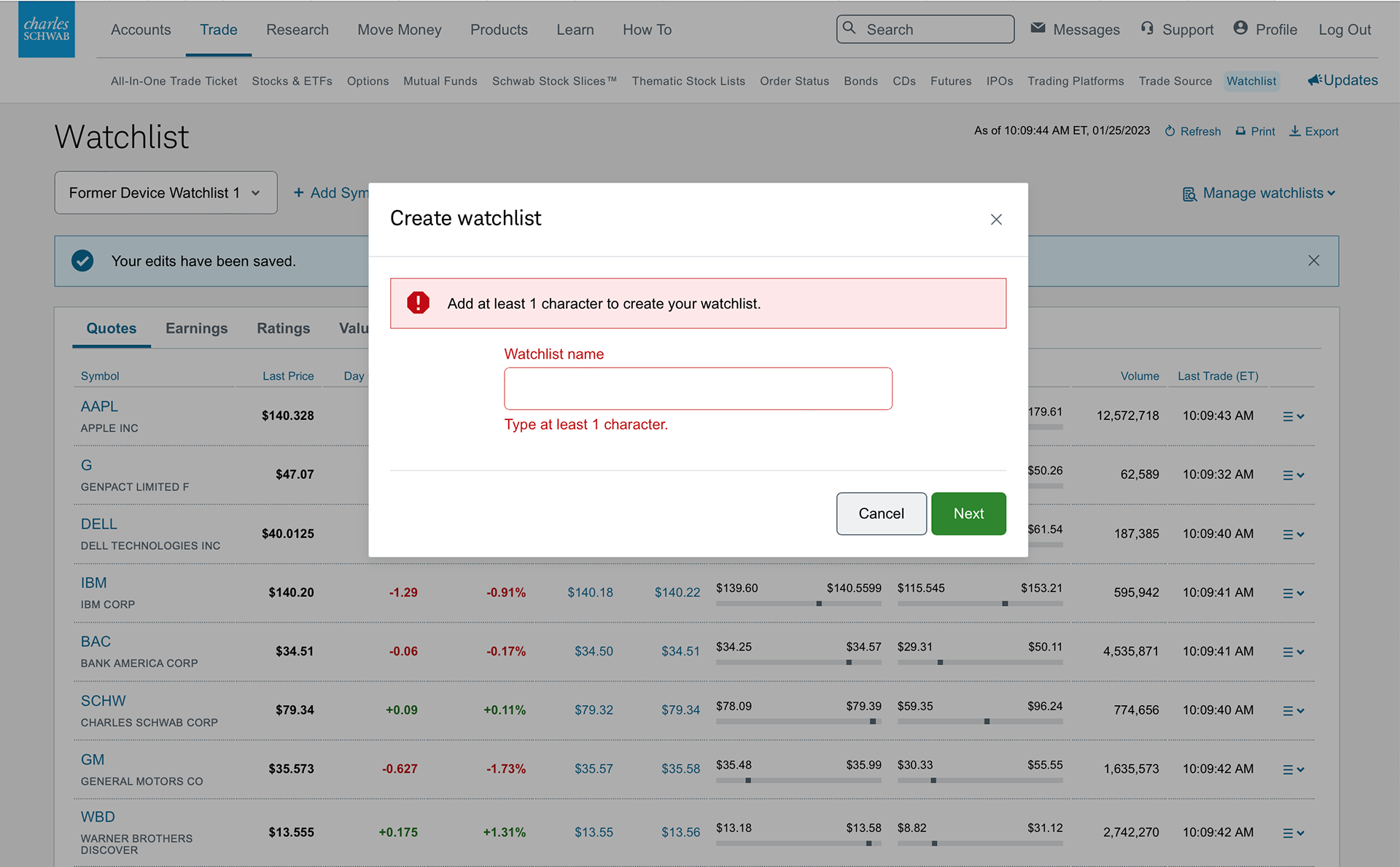Open IBM row actions menu
Screen dimensions: 1400x867
click(1293, 594)
